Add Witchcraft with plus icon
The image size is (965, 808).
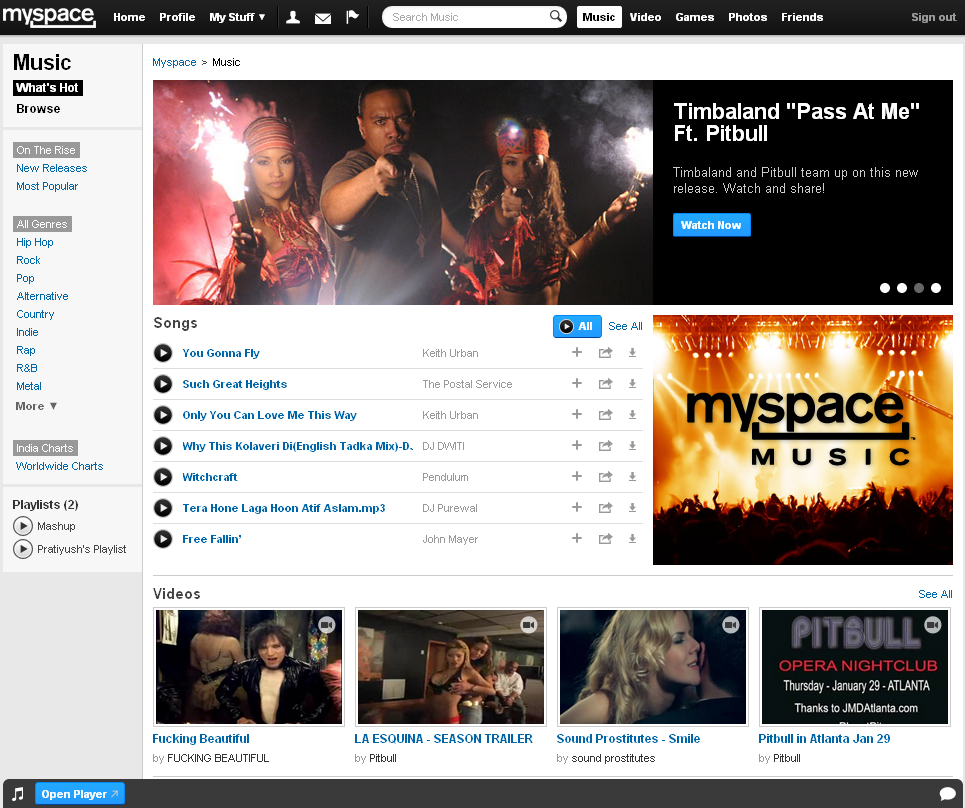[577, 476]
